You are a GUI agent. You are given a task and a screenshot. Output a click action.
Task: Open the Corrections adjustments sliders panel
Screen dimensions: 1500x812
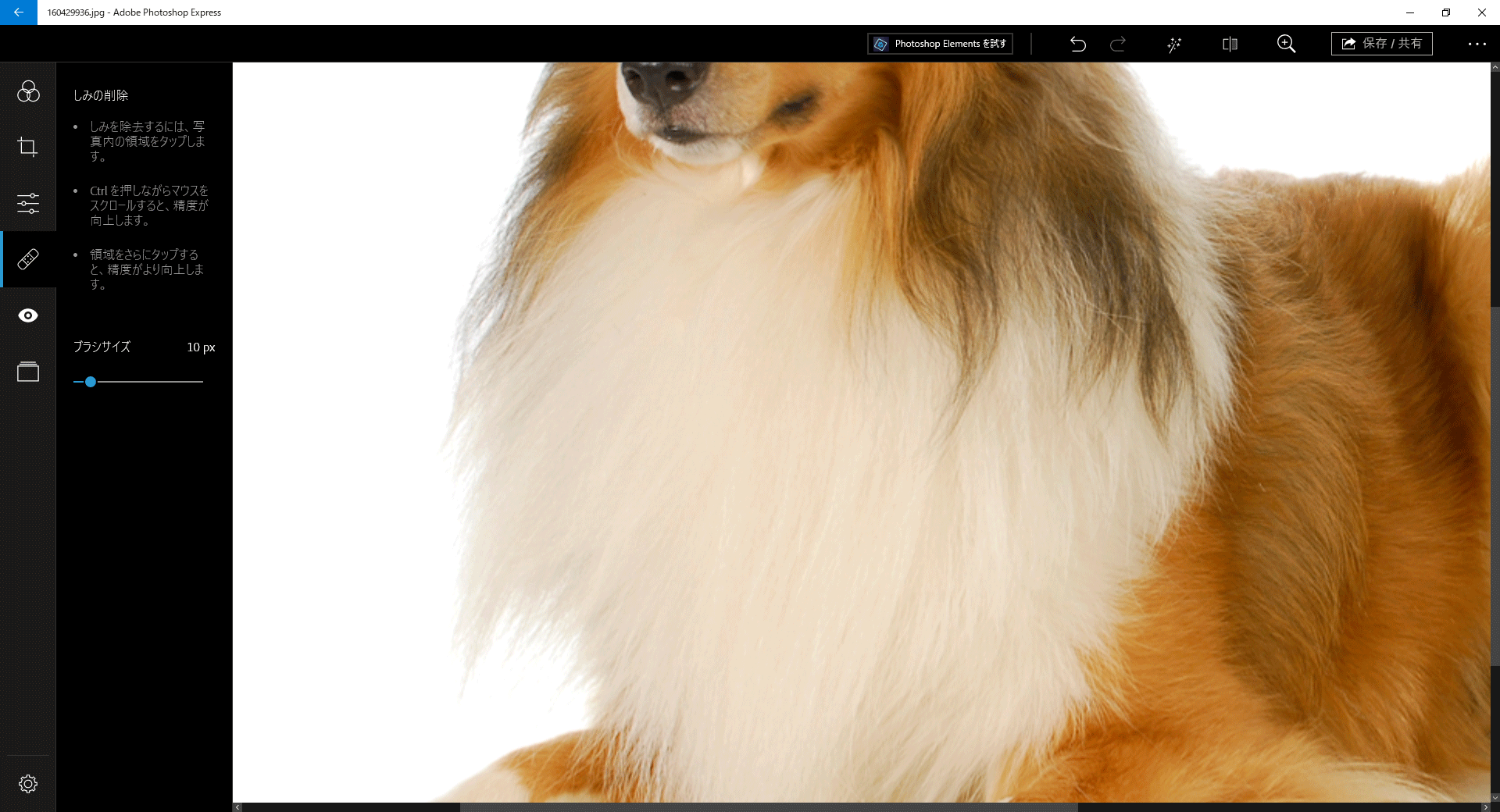28,204
